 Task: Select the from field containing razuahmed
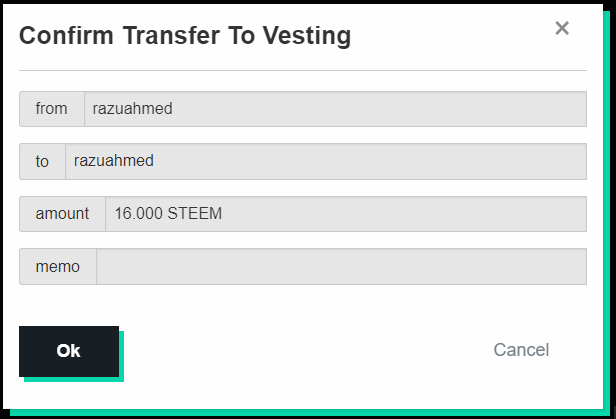point(335,109)
